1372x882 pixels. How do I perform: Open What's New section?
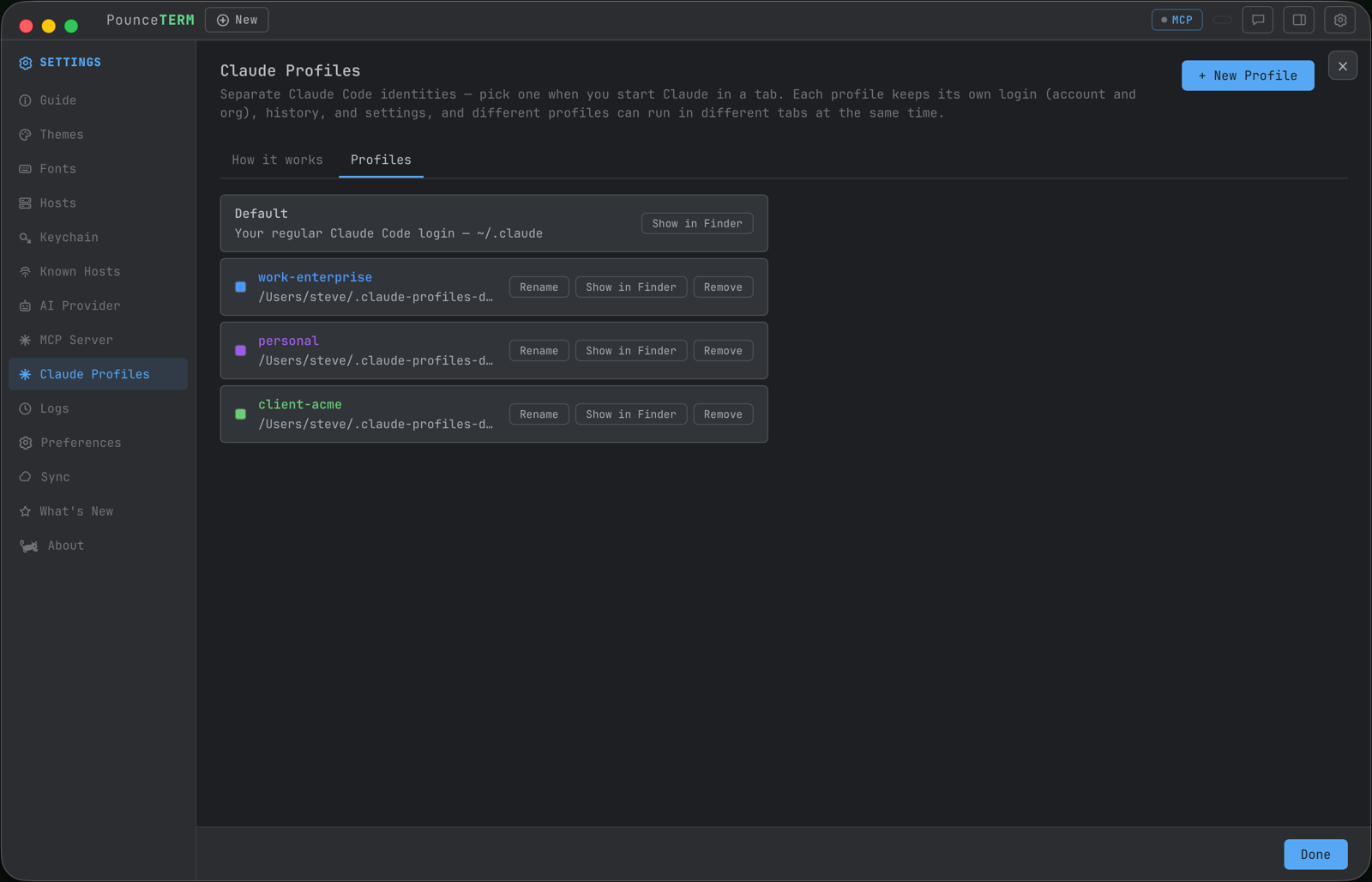[98, 511]
